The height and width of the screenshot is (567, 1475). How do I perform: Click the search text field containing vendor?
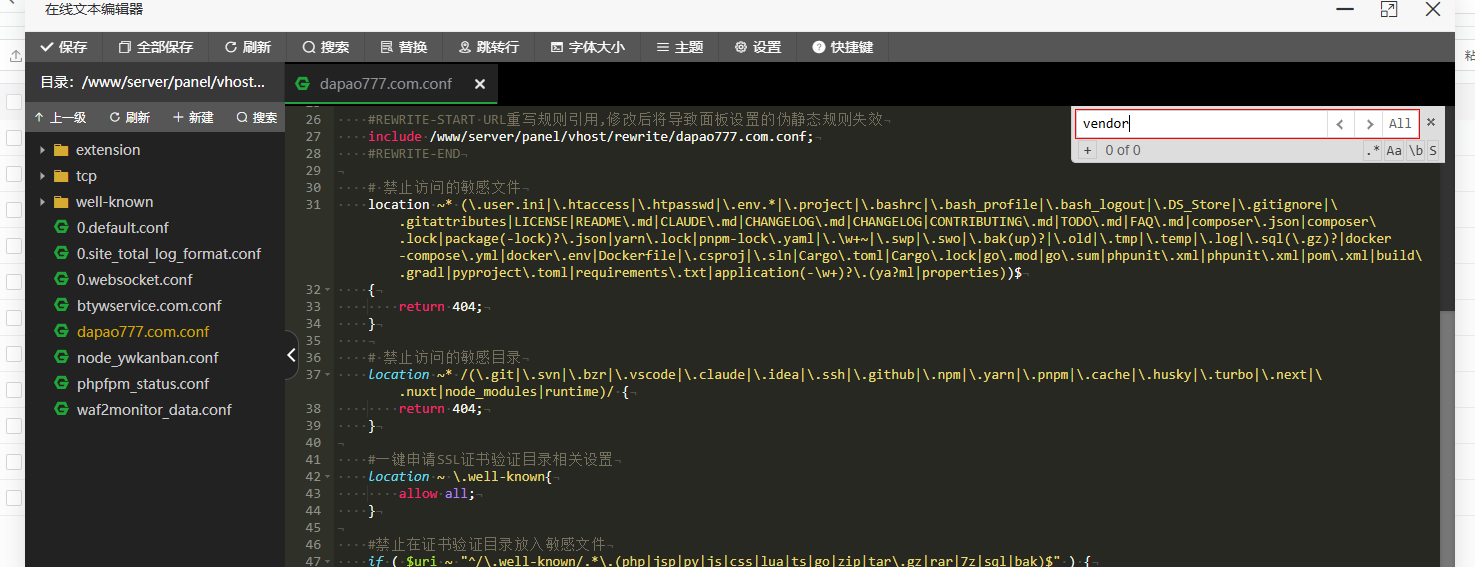pos(1200,124)
